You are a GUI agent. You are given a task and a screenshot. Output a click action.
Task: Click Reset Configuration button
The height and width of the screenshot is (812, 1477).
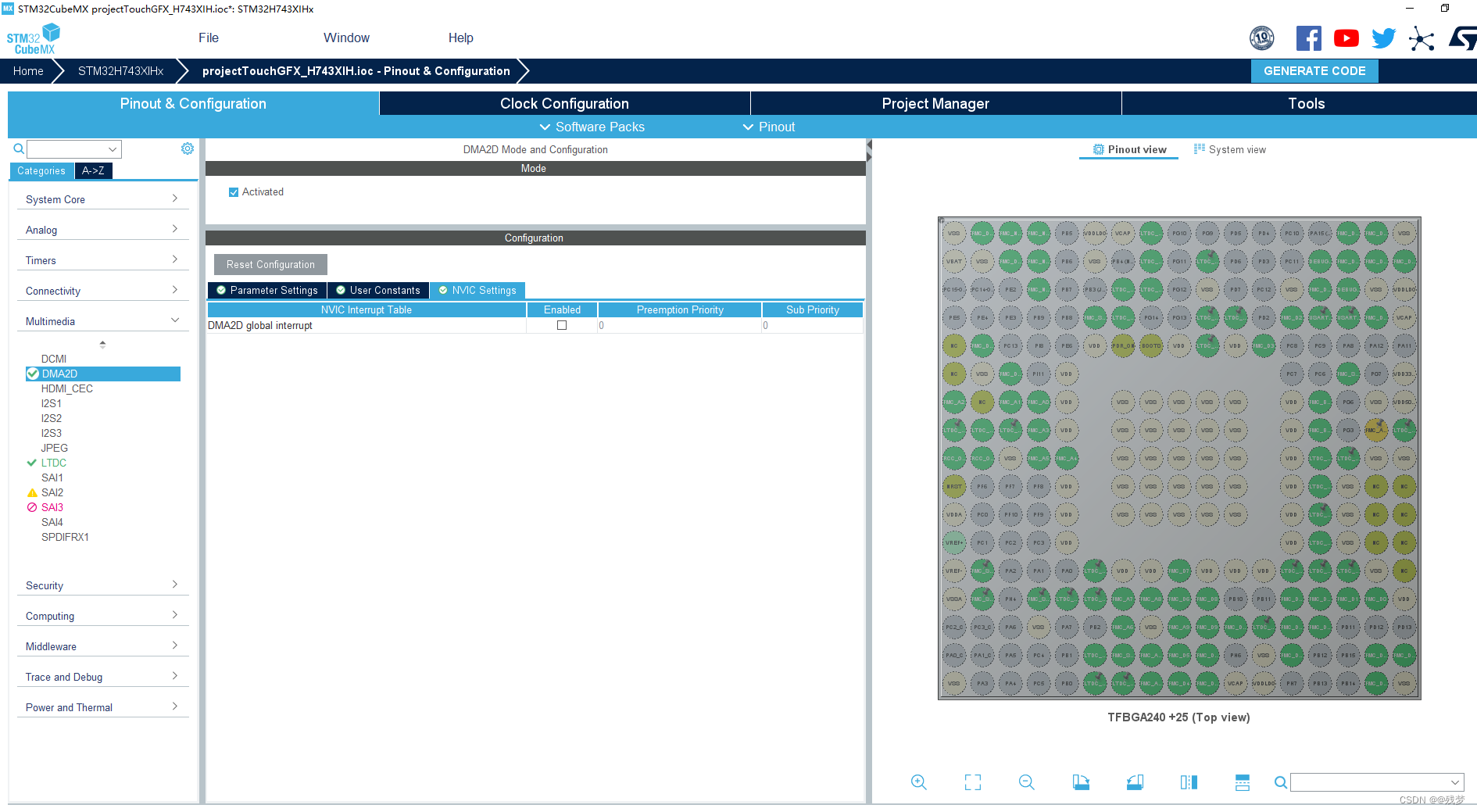pos(270,264)
